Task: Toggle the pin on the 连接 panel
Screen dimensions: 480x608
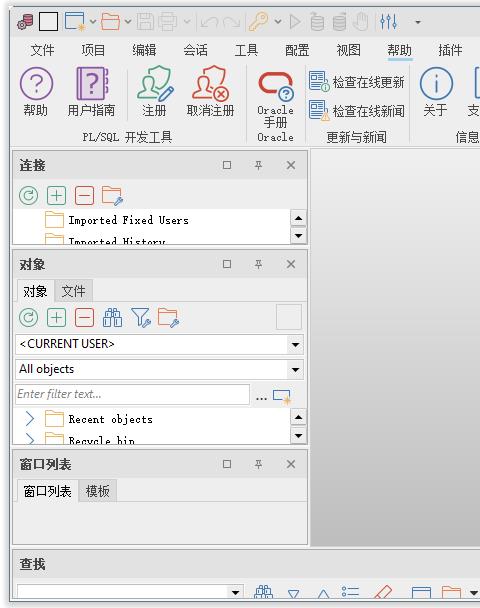Action: click(258, 166)
